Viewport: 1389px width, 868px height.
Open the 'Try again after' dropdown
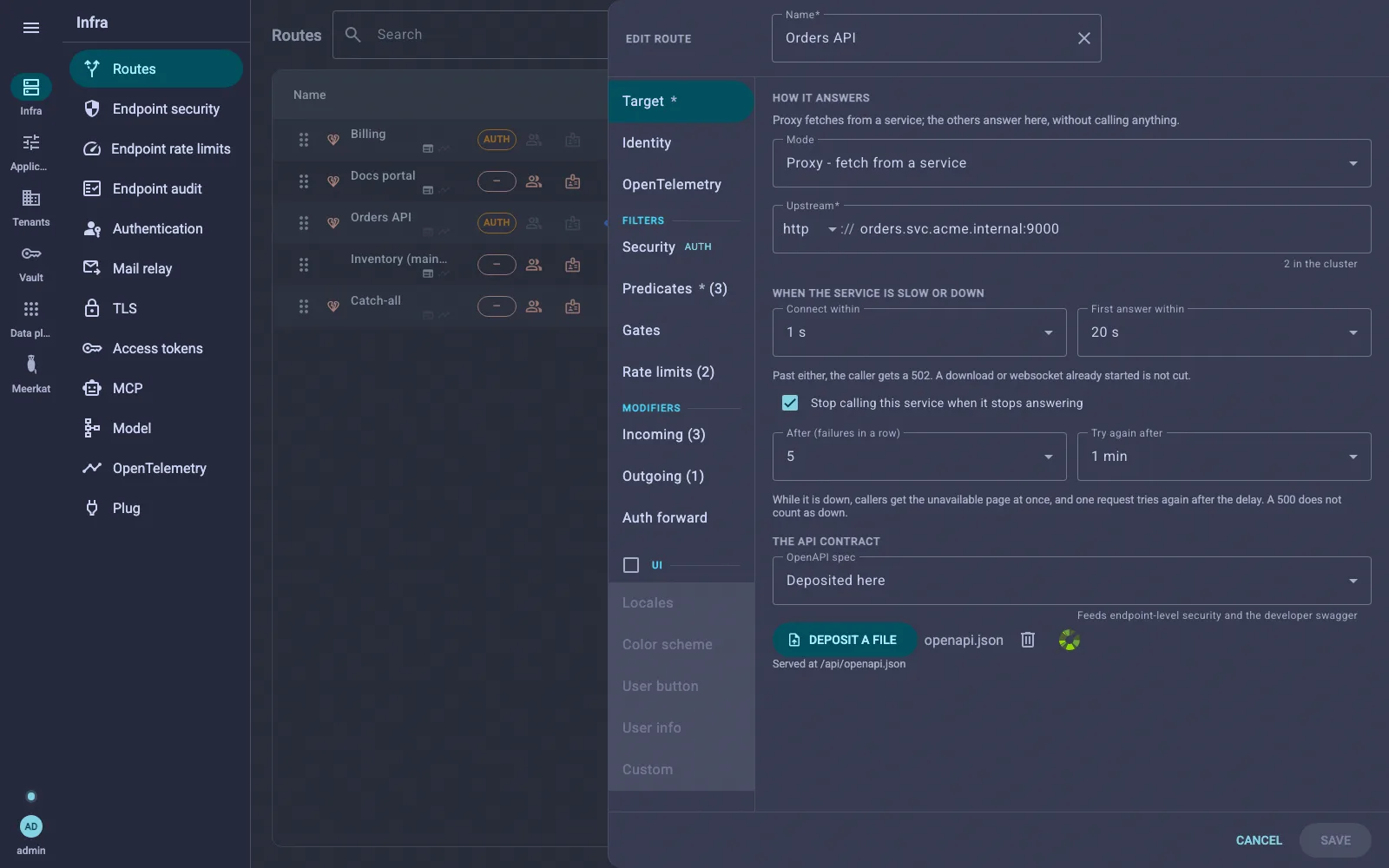coord(1224,457)
